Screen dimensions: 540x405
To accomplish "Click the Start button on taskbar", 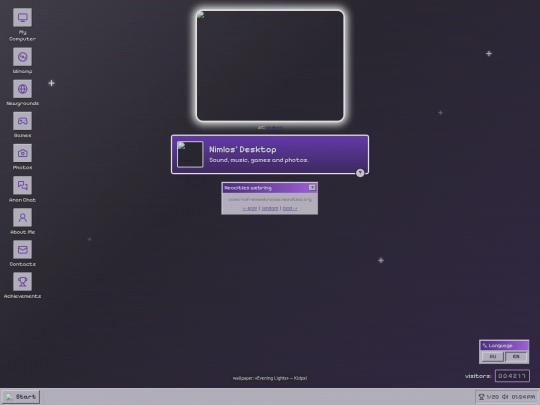I will pyautogui.click(x=21, y=397).
